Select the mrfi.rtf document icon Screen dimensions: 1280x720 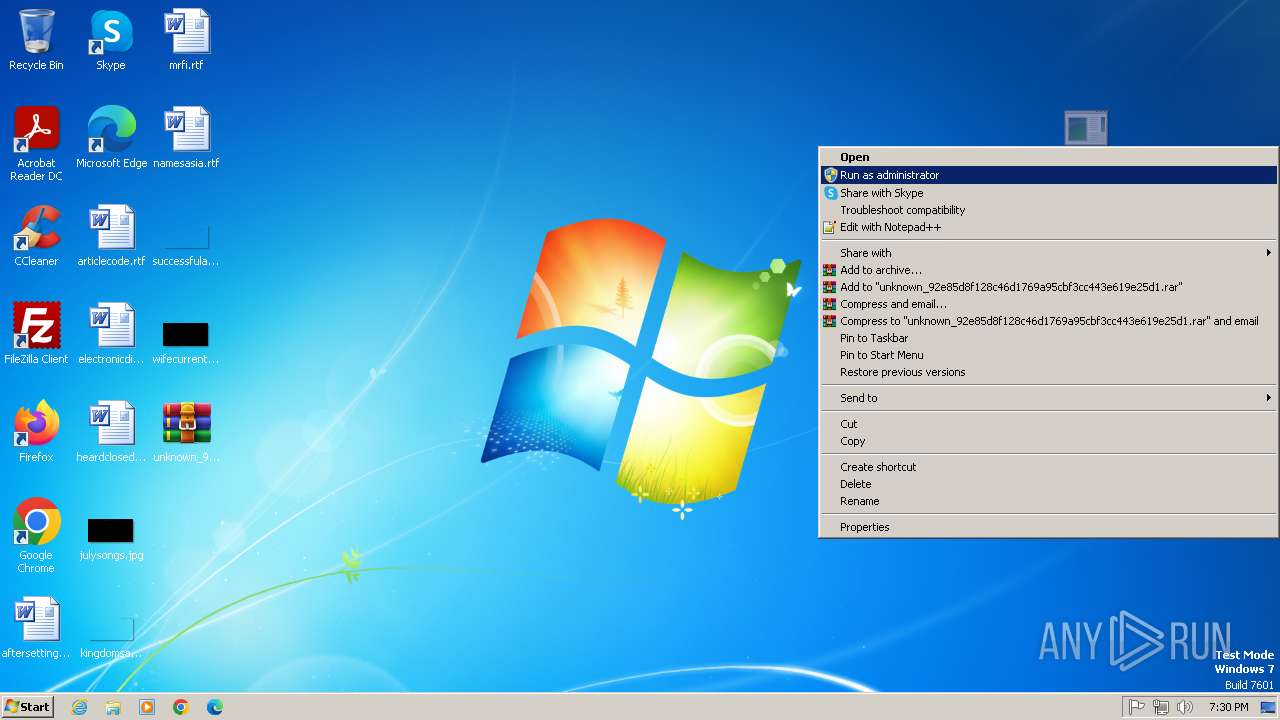(x=186, y=40)
